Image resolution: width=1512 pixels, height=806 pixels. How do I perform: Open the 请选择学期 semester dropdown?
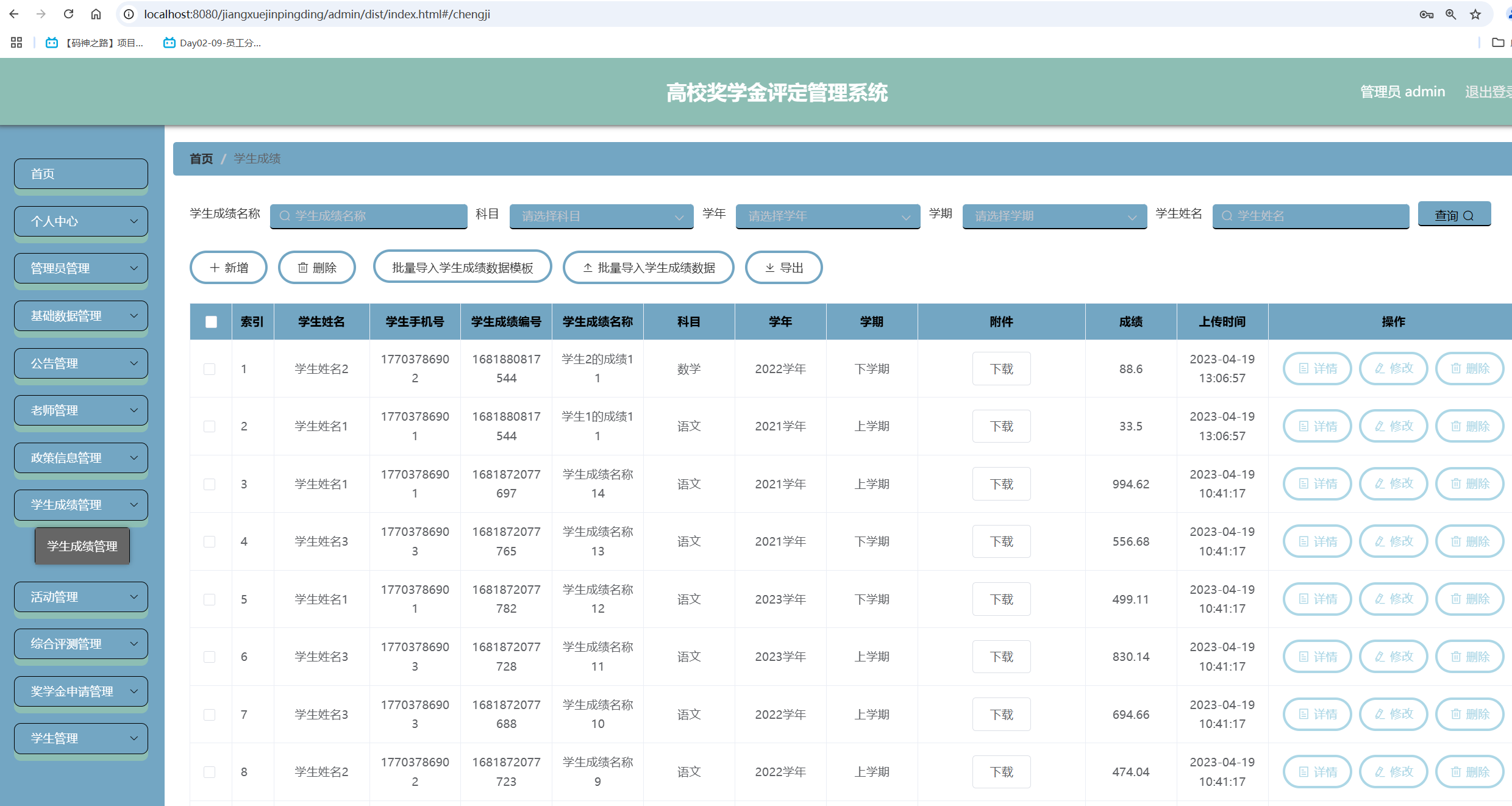coord(1054,216)
